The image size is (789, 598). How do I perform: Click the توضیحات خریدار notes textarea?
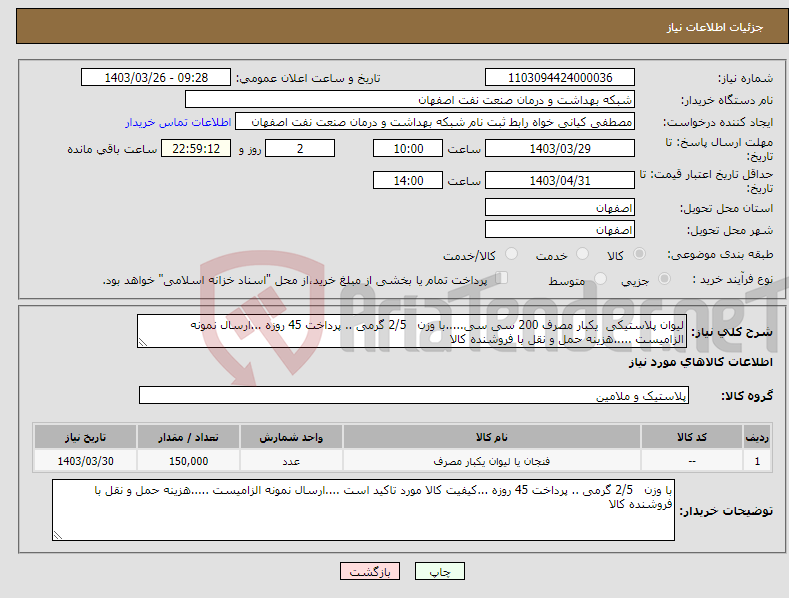pos(363,510)
